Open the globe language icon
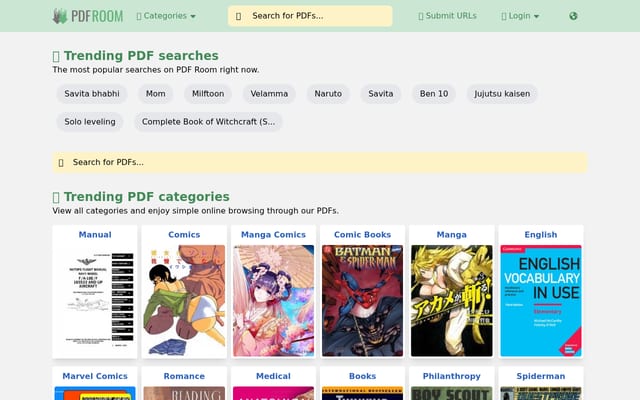The height and width of the screenshot is (400, 640). (573, 16)
